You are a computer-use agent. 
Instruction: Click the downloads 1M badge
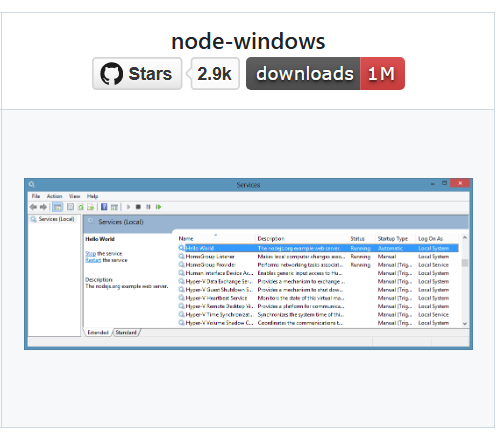[325, 73]
